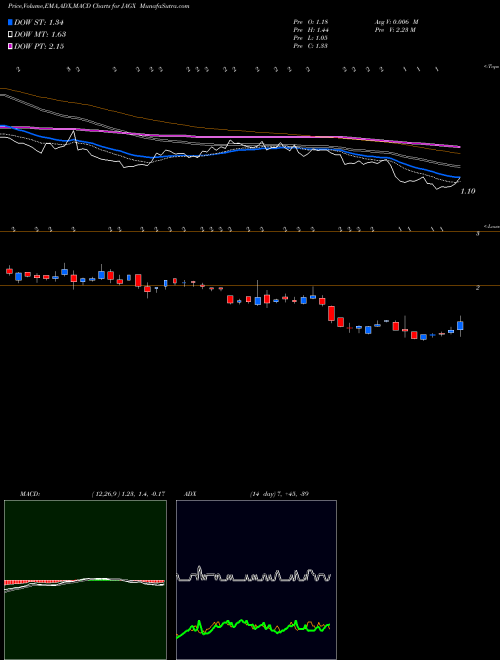Screen dimensions: 500x660
Task: Click the 1.10 price label on EMA chart
Action: click(x=468, y=192)
